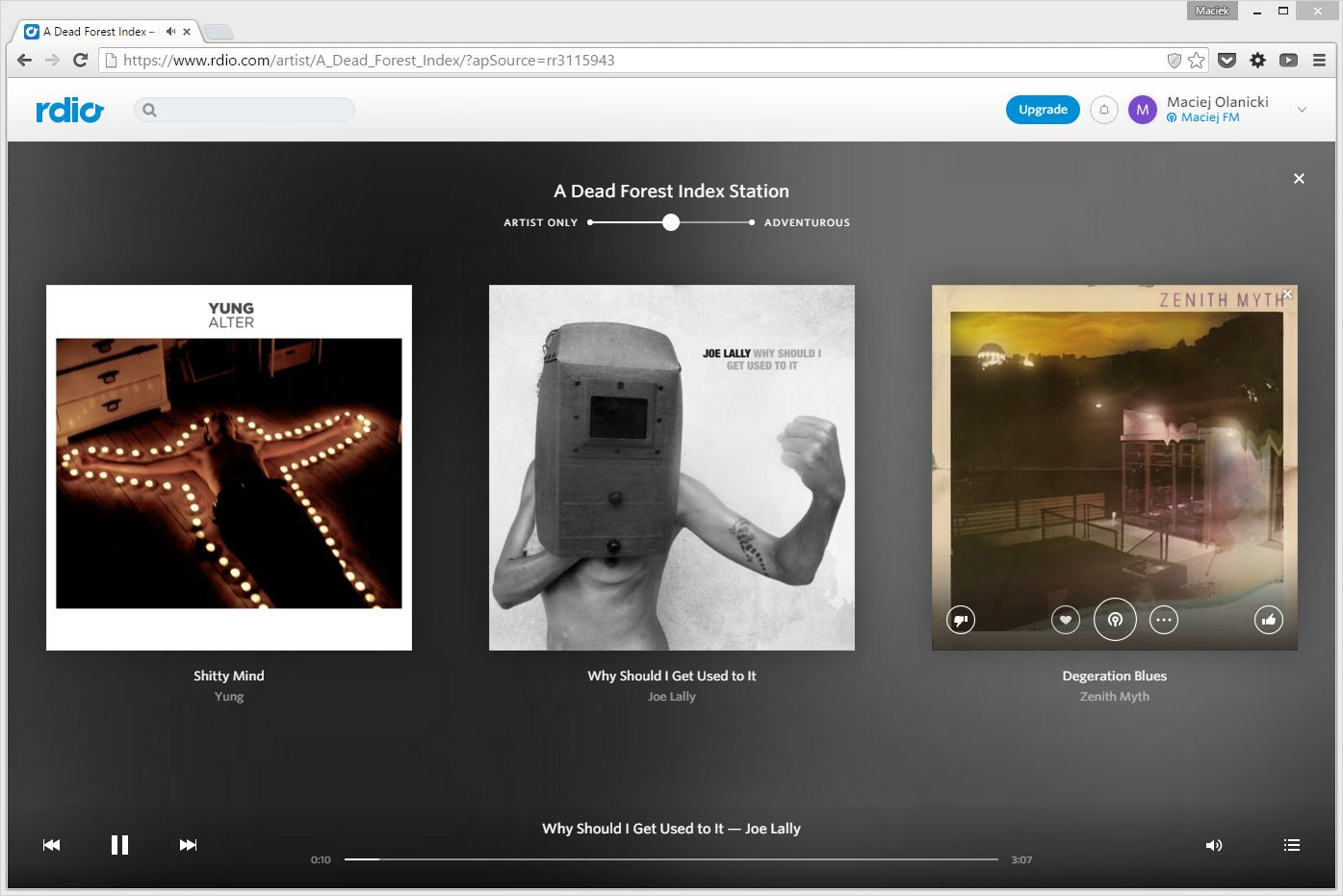Image resolution: width=1343 pixels, height=896 pixels.
Task: Start a station from Degeration Blues
Action: 1115,620
